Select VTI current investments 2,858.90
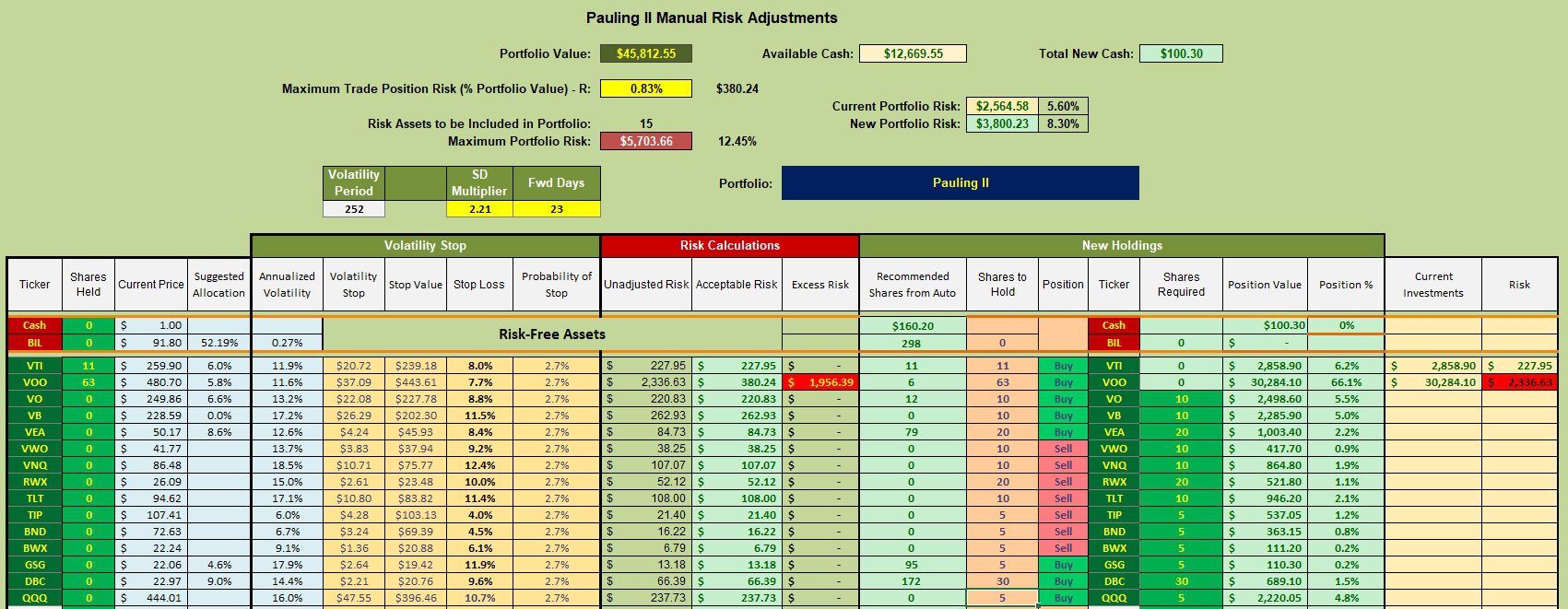 (x=1433, y=366)
